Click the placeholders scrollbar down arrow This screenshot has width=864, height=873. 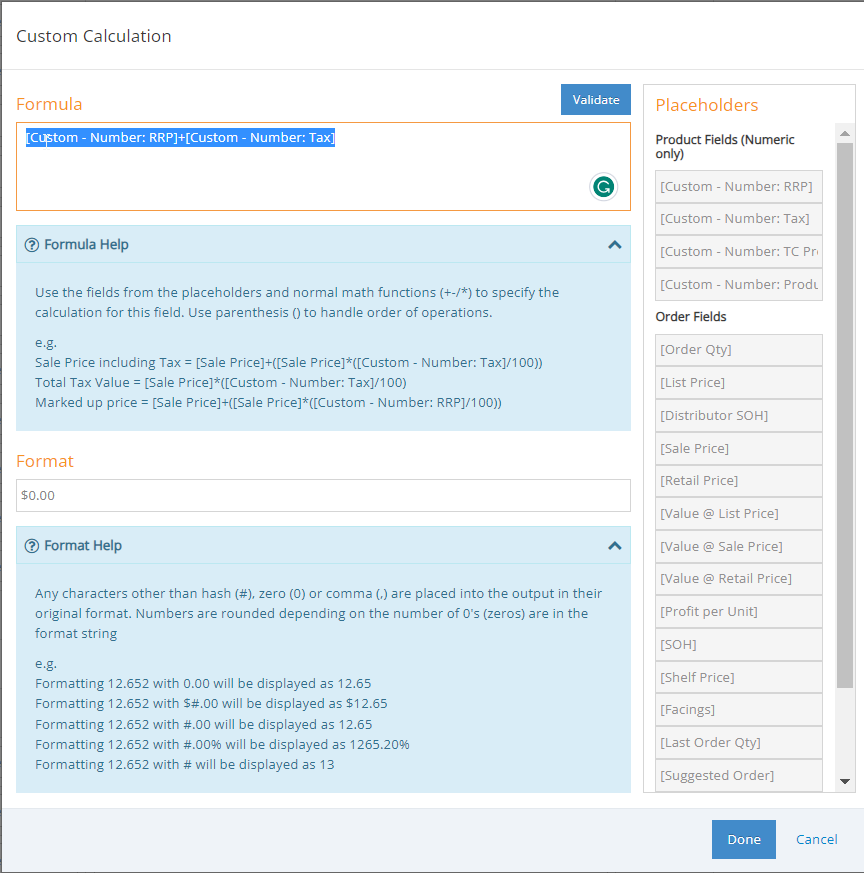(845, 781)
